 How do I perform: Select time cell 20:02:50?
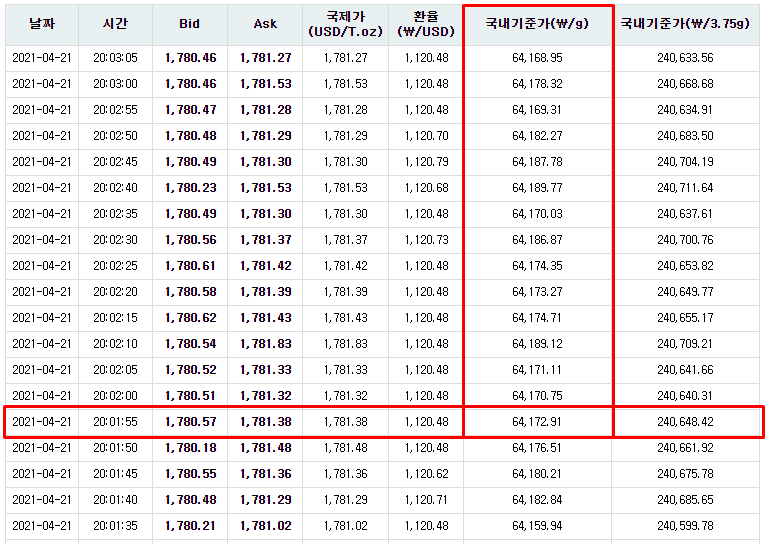click(x=115, y=136)
